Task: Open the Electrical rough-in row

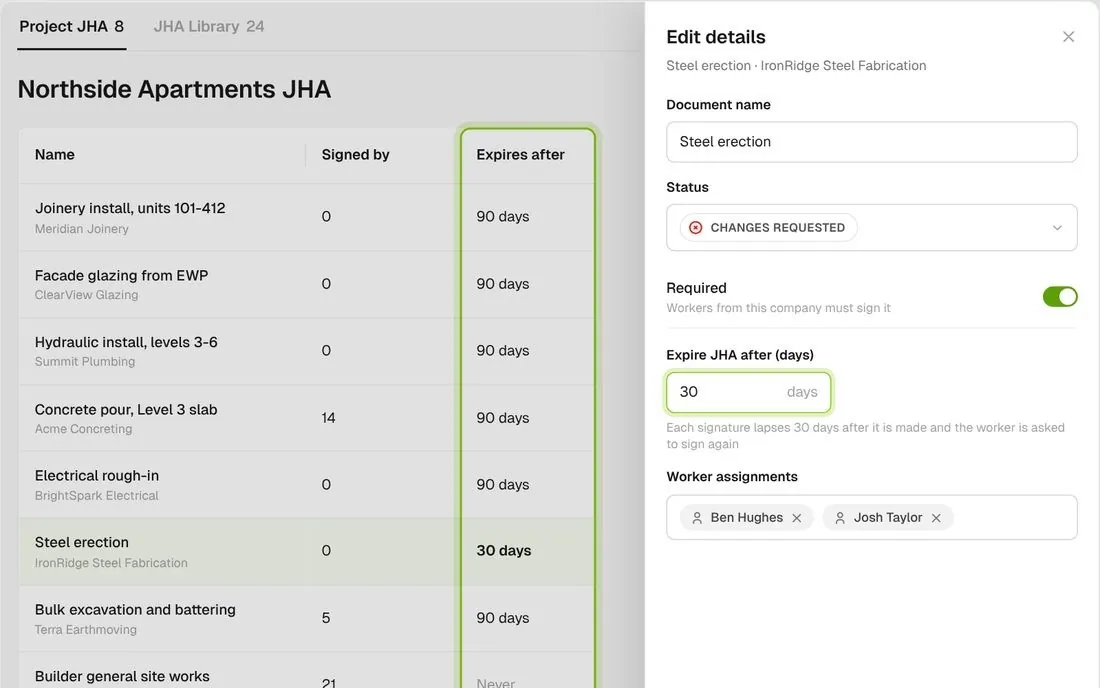Action: (306, 485)
